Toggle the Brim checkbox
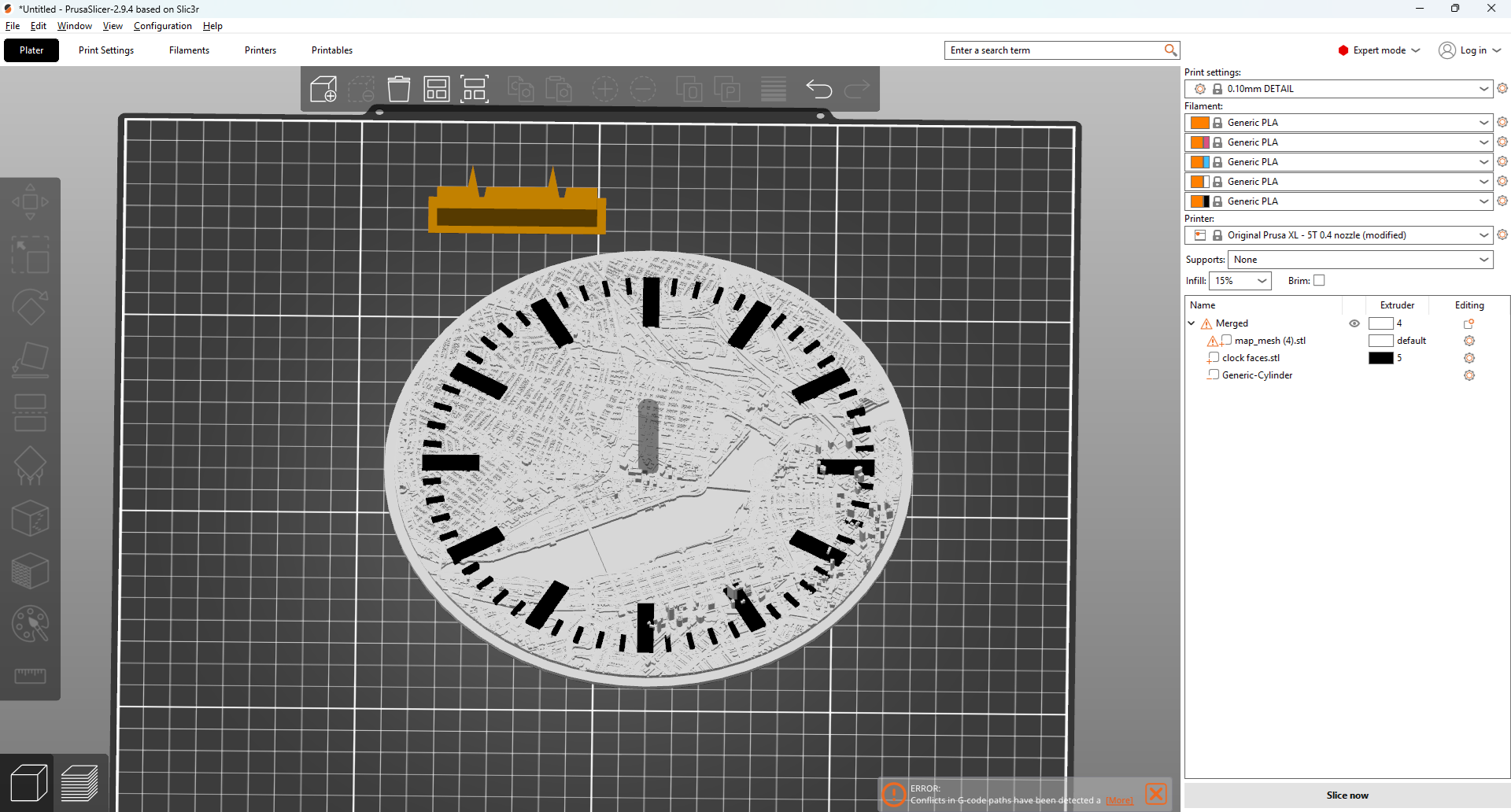This screenshot has width=1511, height=812. click(1320, 280)
